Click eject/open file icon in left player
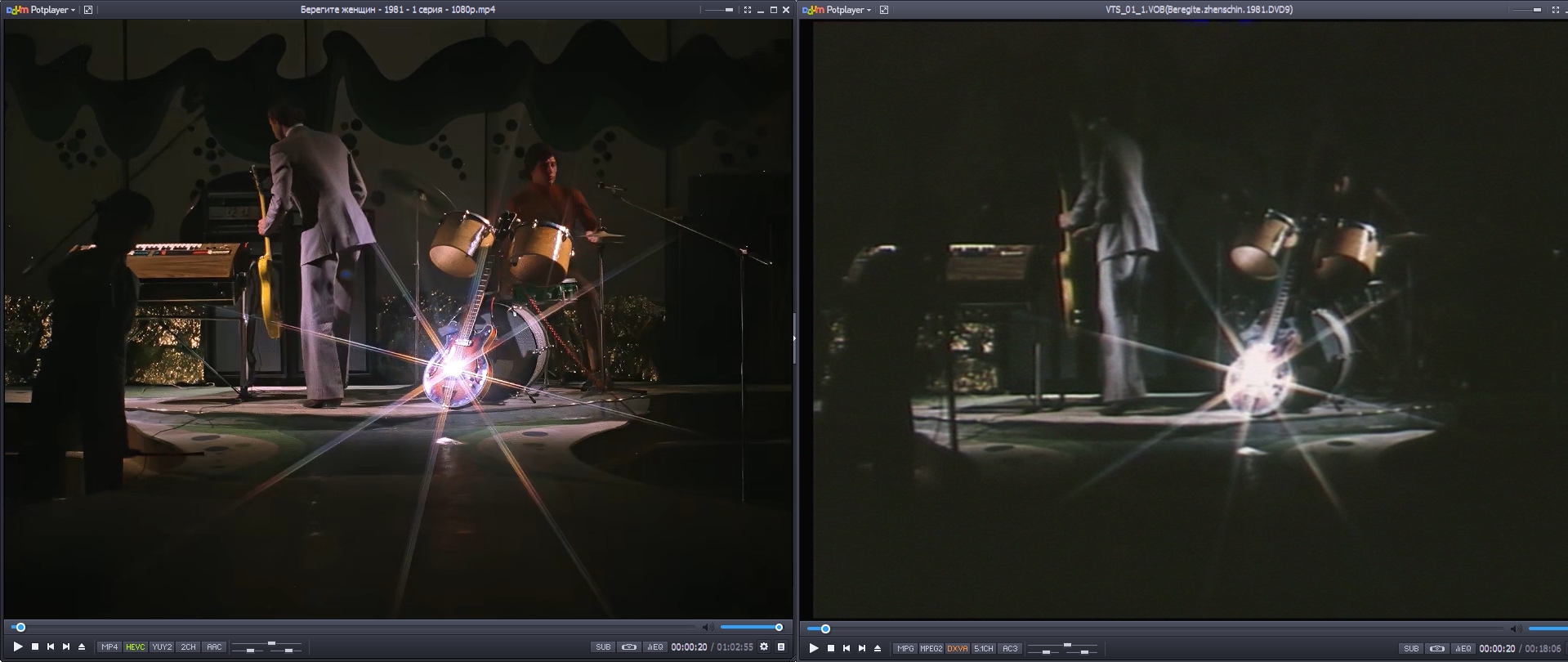This screenshot has height=662, width=1568. coord(82,646)
